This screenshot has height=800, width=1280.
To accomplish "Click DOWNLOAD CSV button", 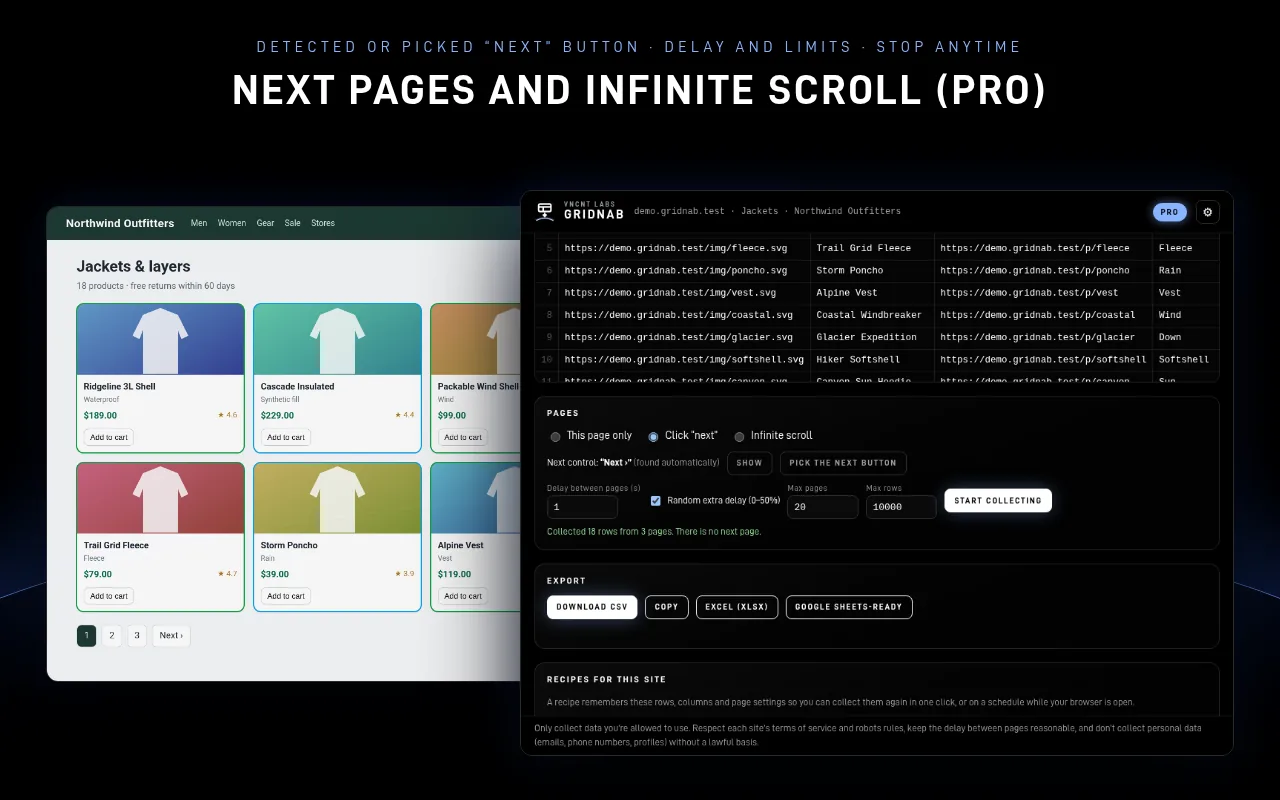I will 592,607.
